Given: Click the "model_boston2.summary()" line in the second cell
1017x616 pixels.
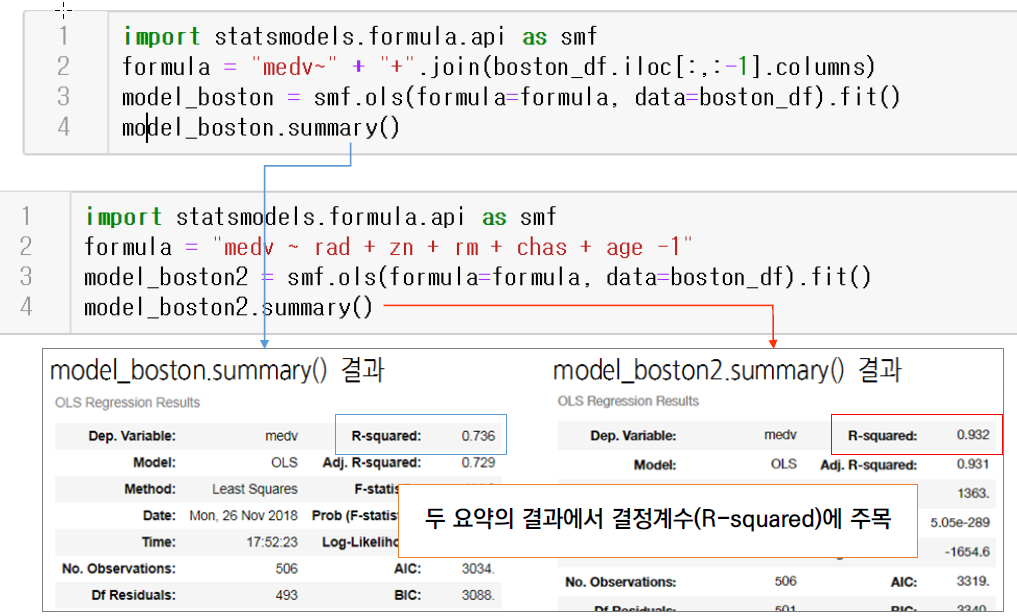Looking at the screenshot, I should click(228, 307).
